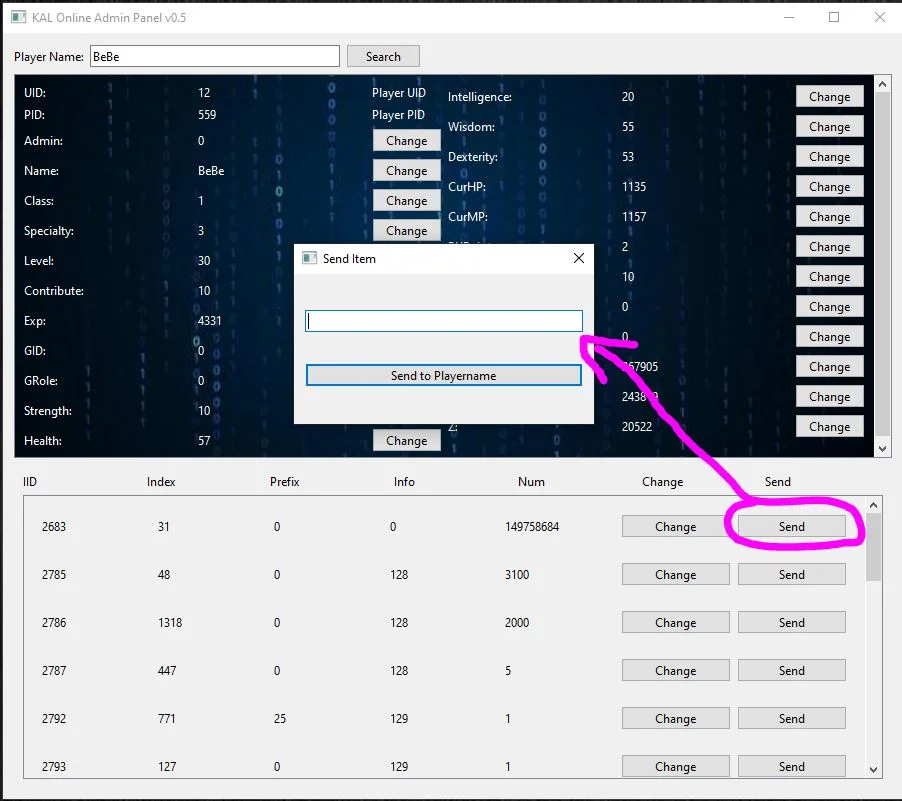Change item with IID 2793

(675, 766)
